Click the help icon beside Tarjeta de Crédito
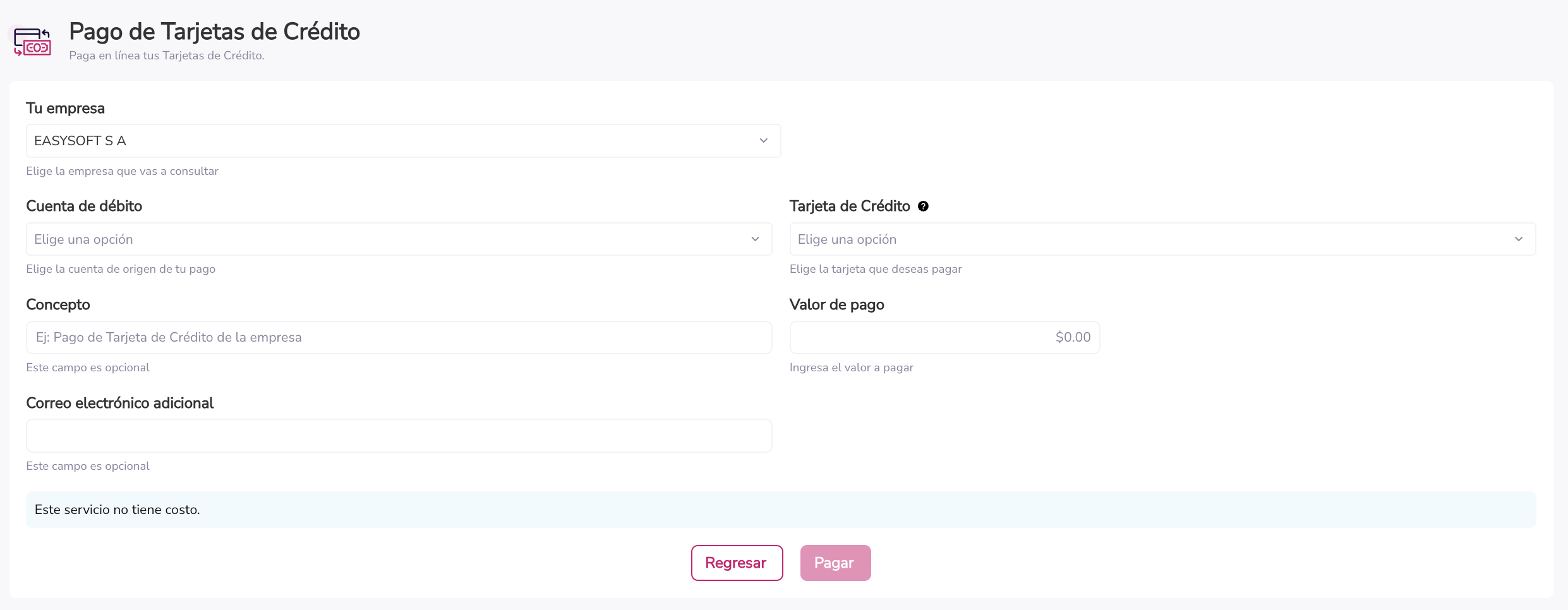The height and width of the screenshot is (610, 1568). 923,206
